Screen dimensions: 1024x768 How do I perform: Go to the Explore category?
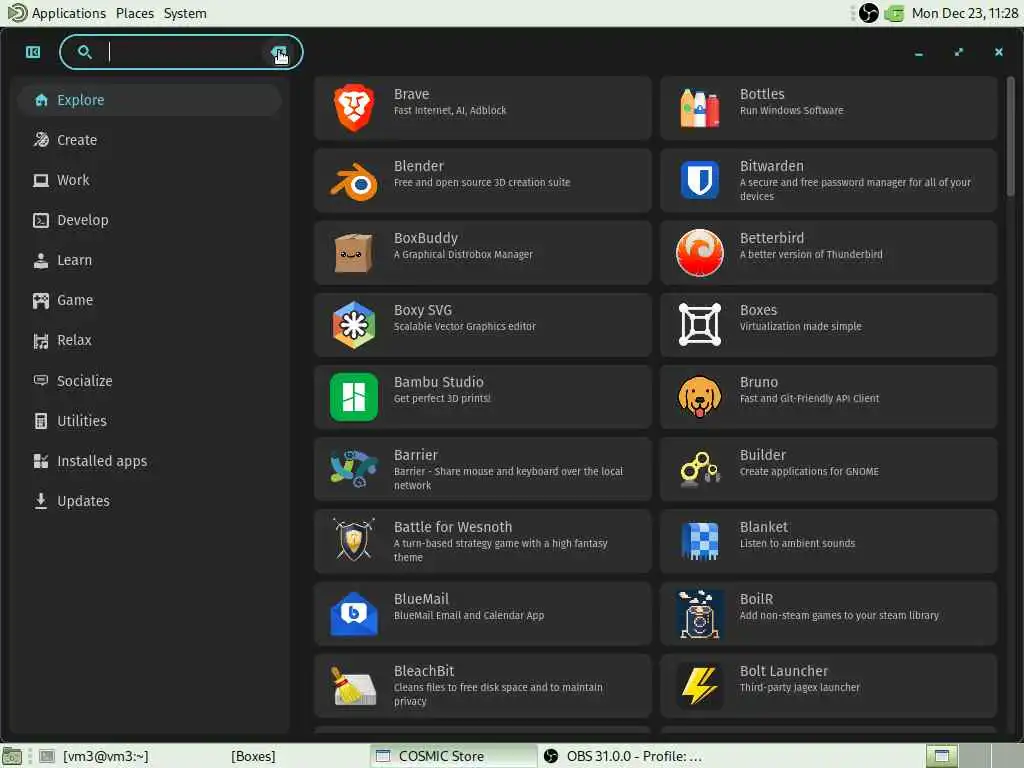[x=150, y=100]
